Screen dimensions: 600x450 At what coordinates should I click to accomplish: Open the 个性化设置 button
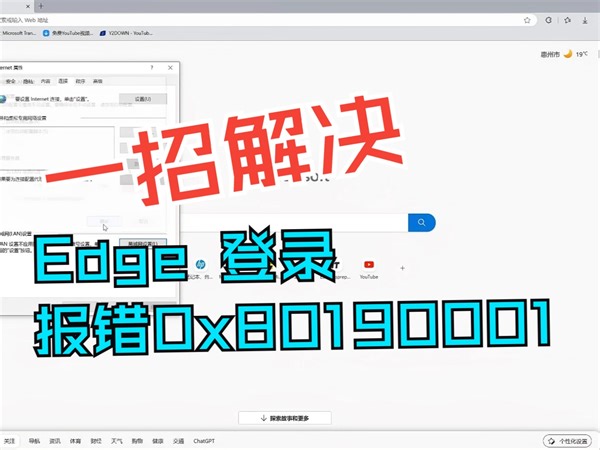tap(568, 441)
